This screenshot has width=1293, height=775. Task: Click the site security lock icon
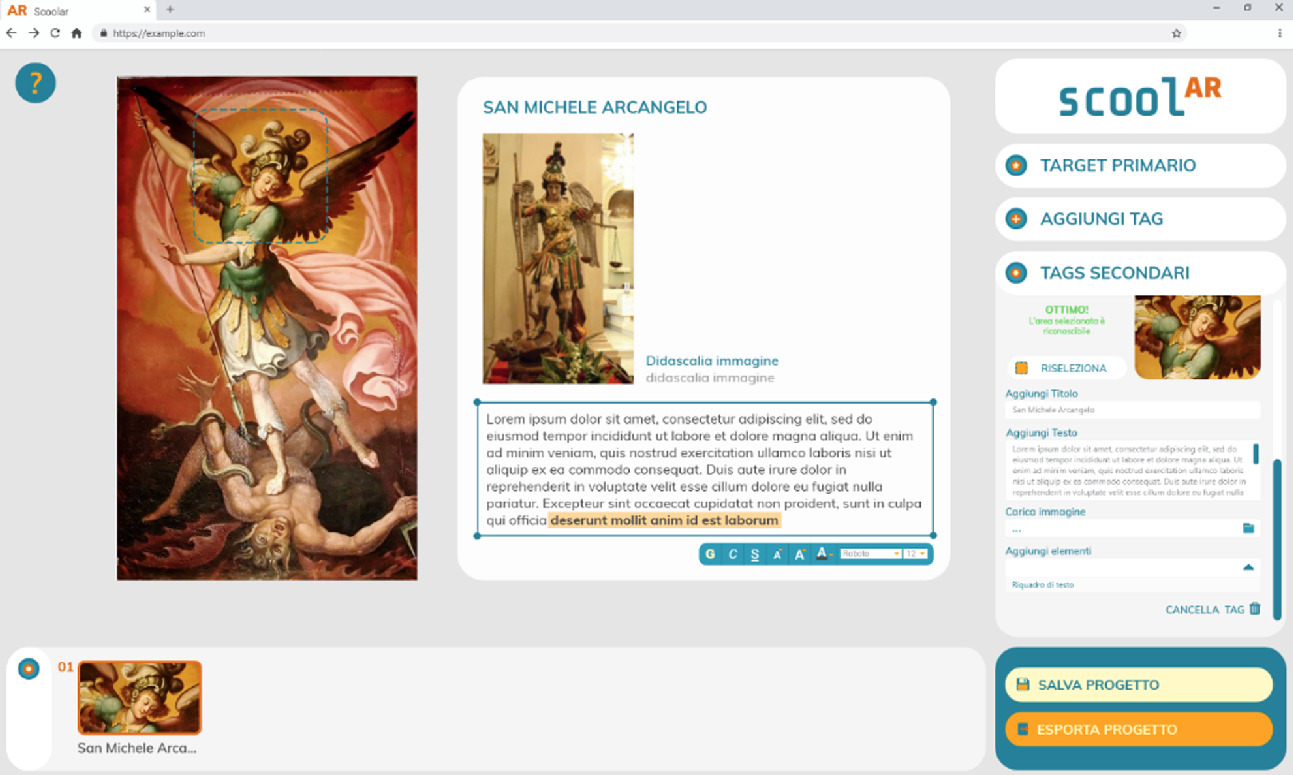point(102,33)
